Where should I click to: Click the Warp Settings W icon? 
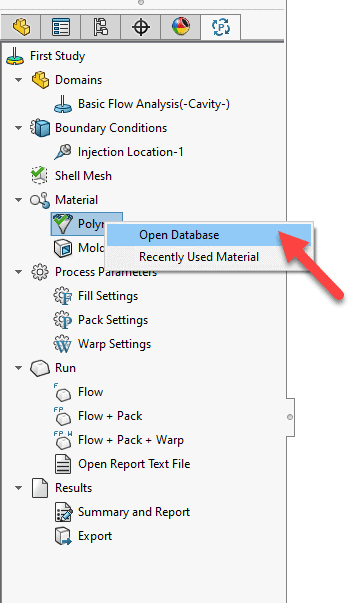(63, 344)
